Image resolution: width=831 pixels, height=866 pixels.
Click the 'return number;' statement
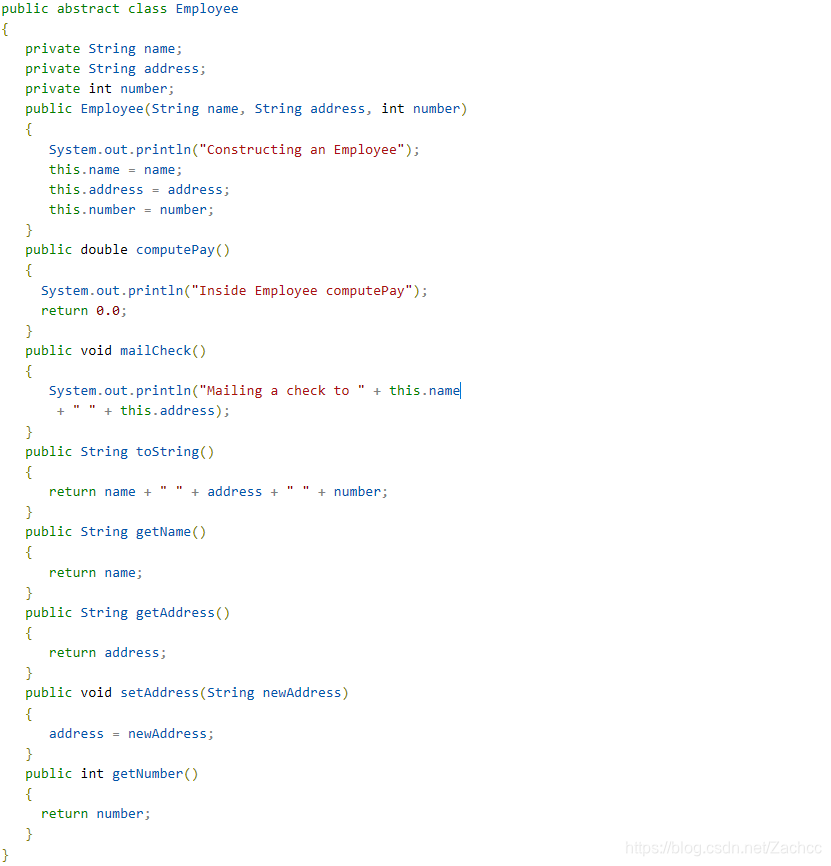[96, 814]
